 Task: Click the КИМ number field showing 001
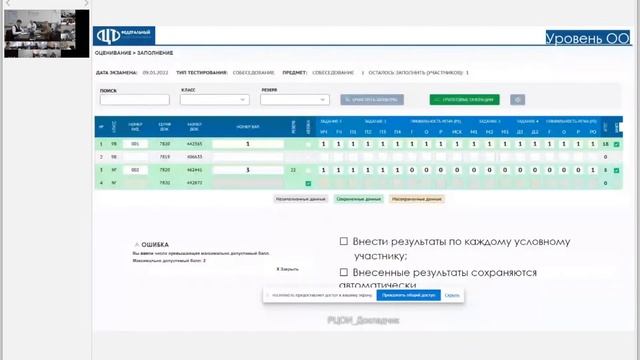pyautogui.click(x=135, y=144)
